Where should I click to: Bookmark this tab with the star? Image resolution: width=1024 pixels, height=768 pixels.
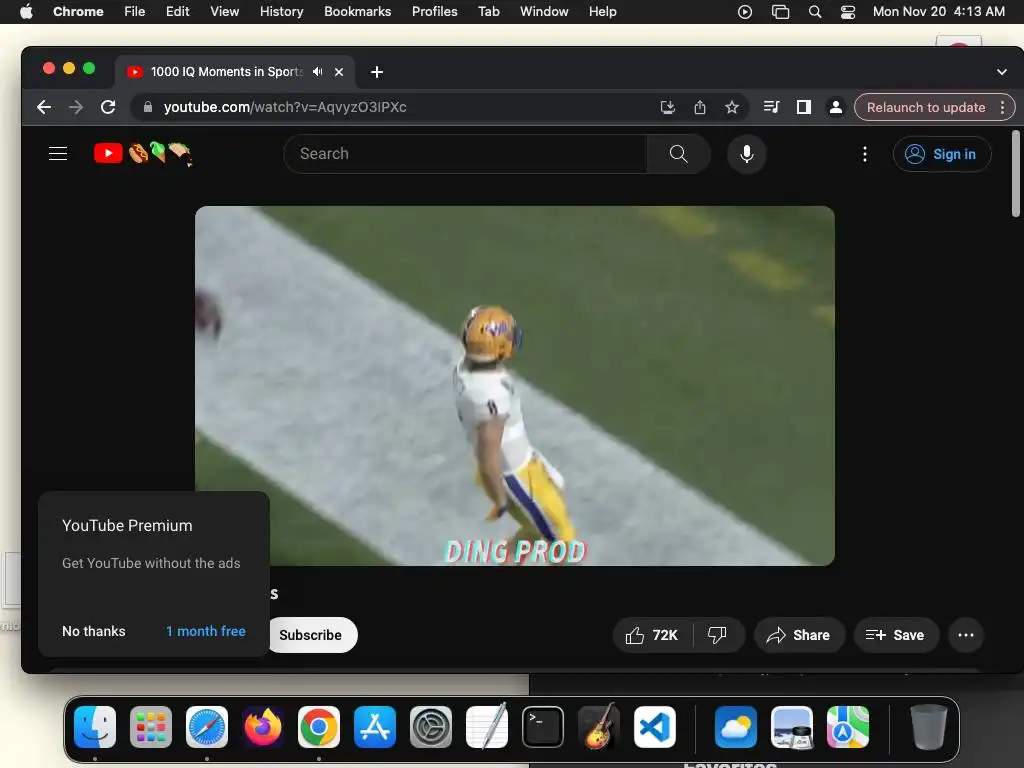[x=731, y=107]
